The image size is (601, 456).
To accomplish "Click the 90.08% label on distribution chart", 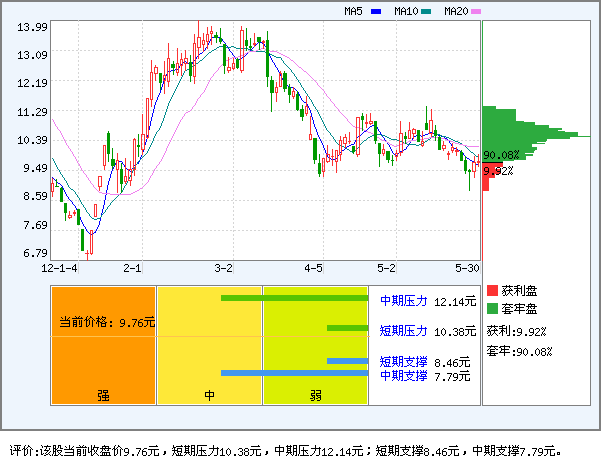I will point(501,155).
